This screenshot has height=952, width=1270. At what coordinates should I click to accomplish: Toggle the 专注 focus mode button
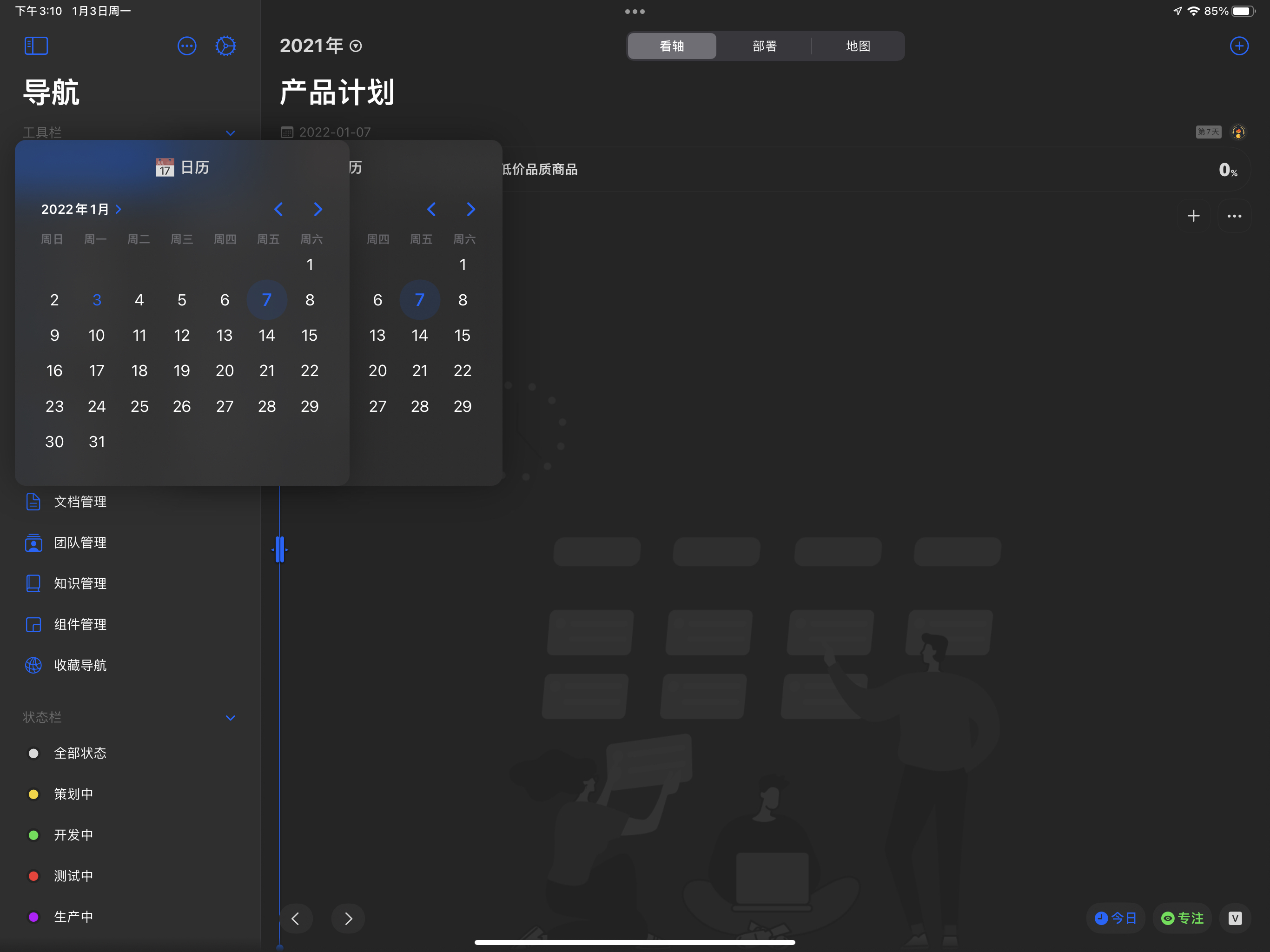point(1182,918)
